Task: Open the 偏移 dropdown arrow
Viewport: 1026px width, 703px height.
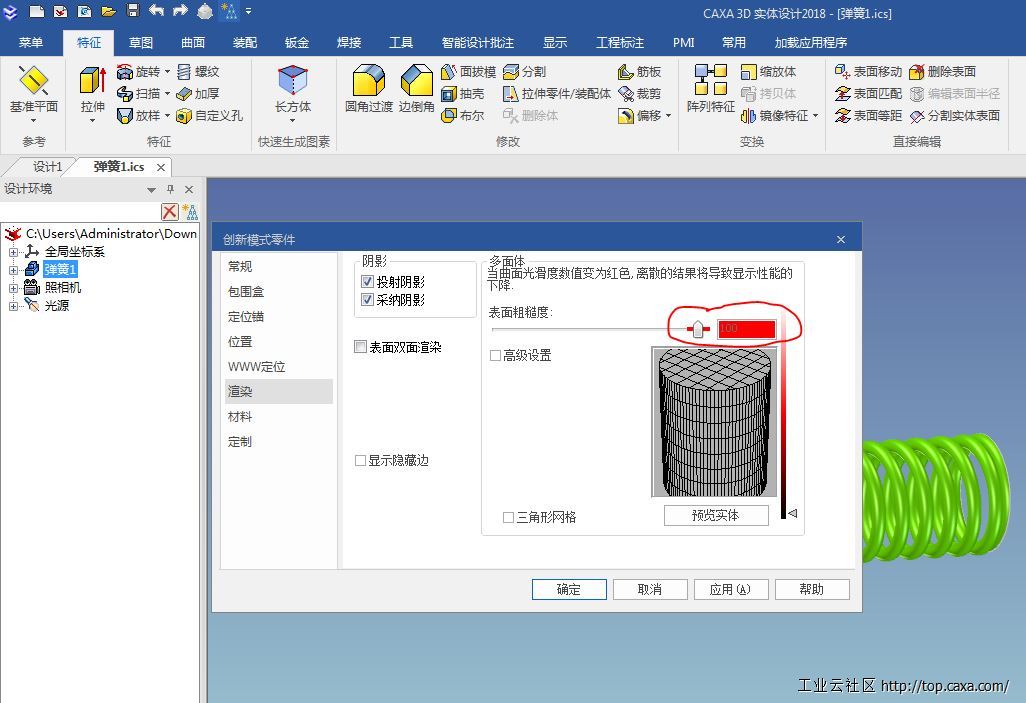Action: point(669,116)
